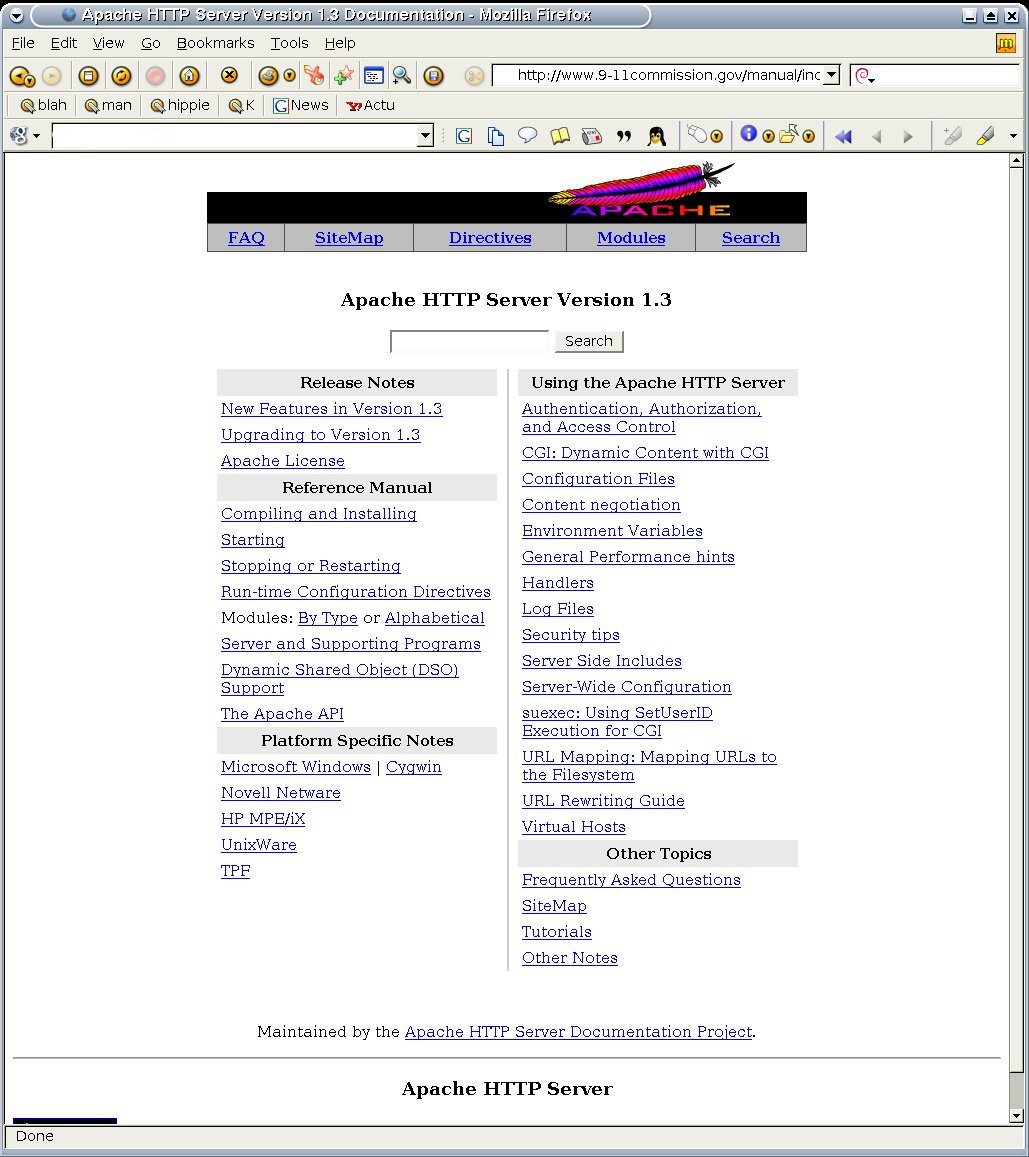Click the open book directory icon

pyautogui.click(x=560, y=136)
